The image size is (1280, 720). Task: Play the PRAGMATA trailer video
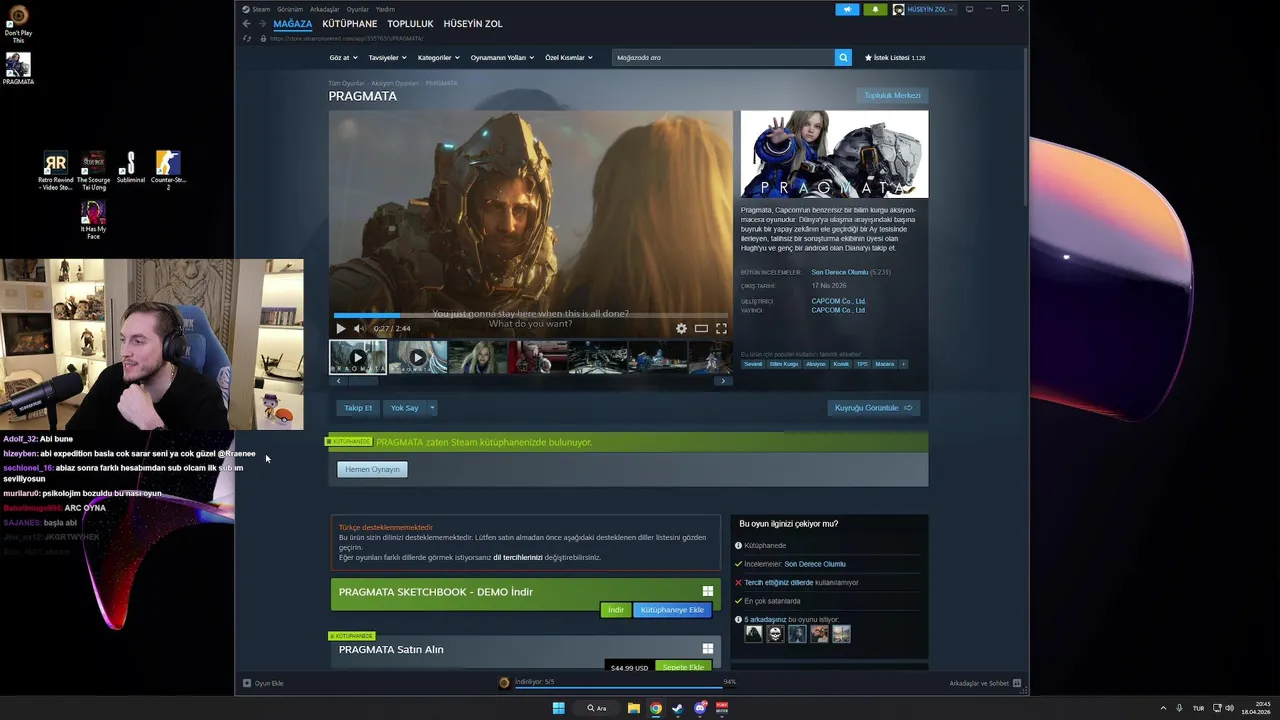[x=341, y=328]
